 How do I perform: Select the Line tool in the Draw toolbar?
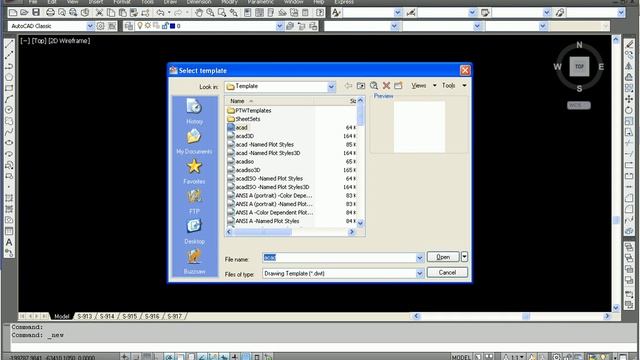click(x=9, y=44)
